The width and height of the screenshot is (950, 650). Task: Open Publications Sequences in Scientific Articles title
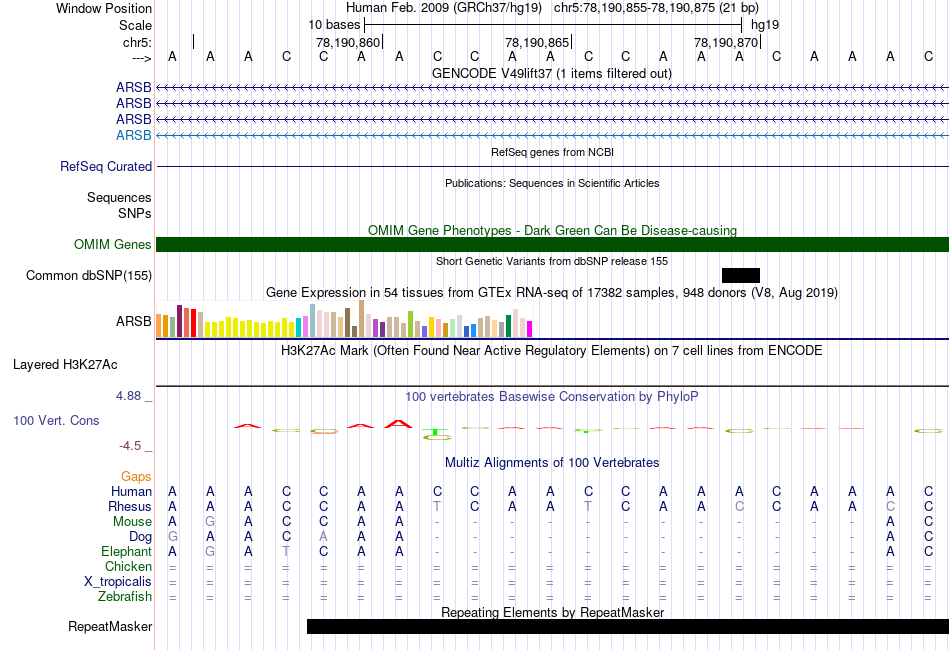[x=552, y=183]
